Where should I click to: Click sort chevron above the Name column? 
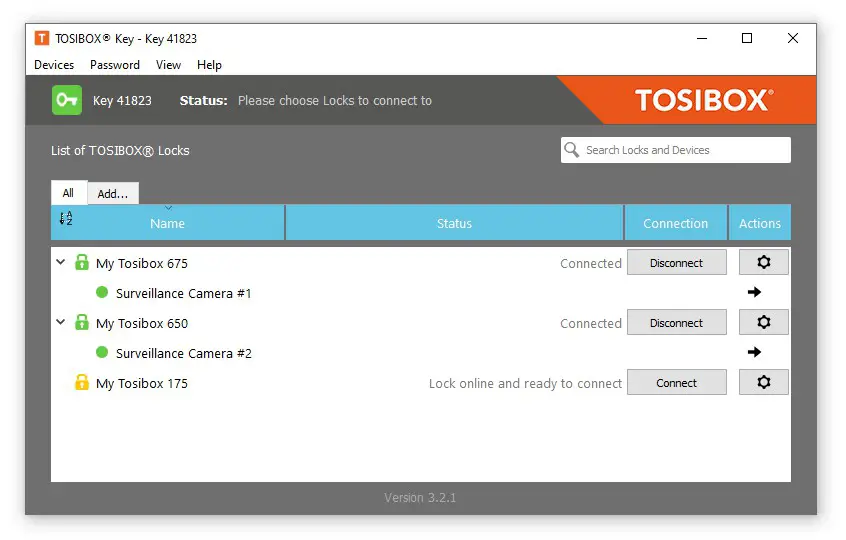tap(168, 208)
